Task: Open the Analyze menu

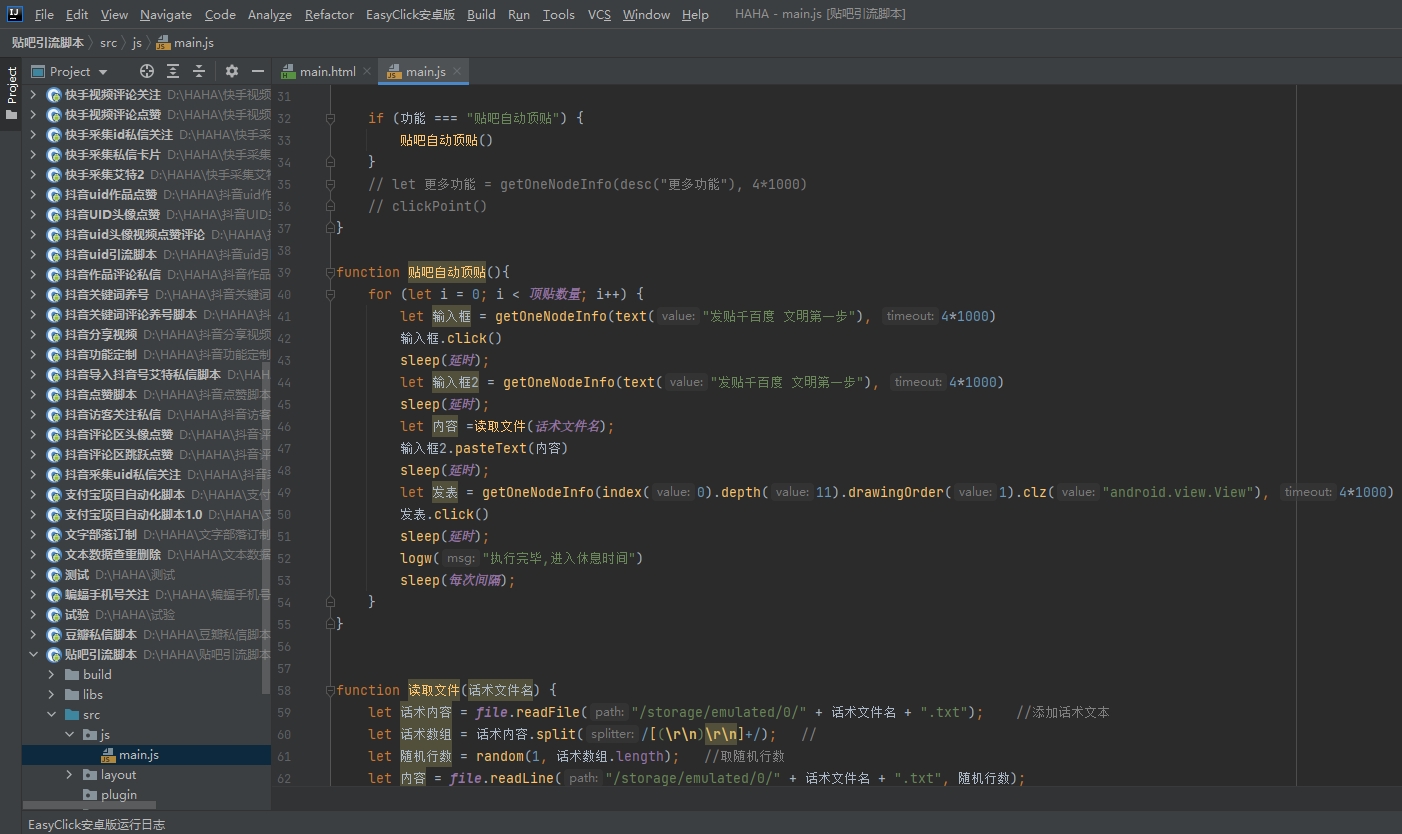Action: tap(270, 14)
